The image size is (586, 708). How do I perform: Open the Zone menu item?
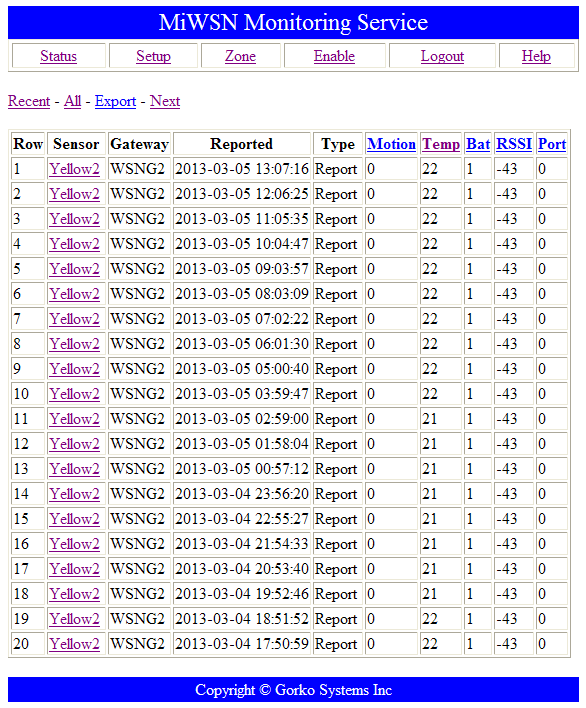click(x=241, y=56)
